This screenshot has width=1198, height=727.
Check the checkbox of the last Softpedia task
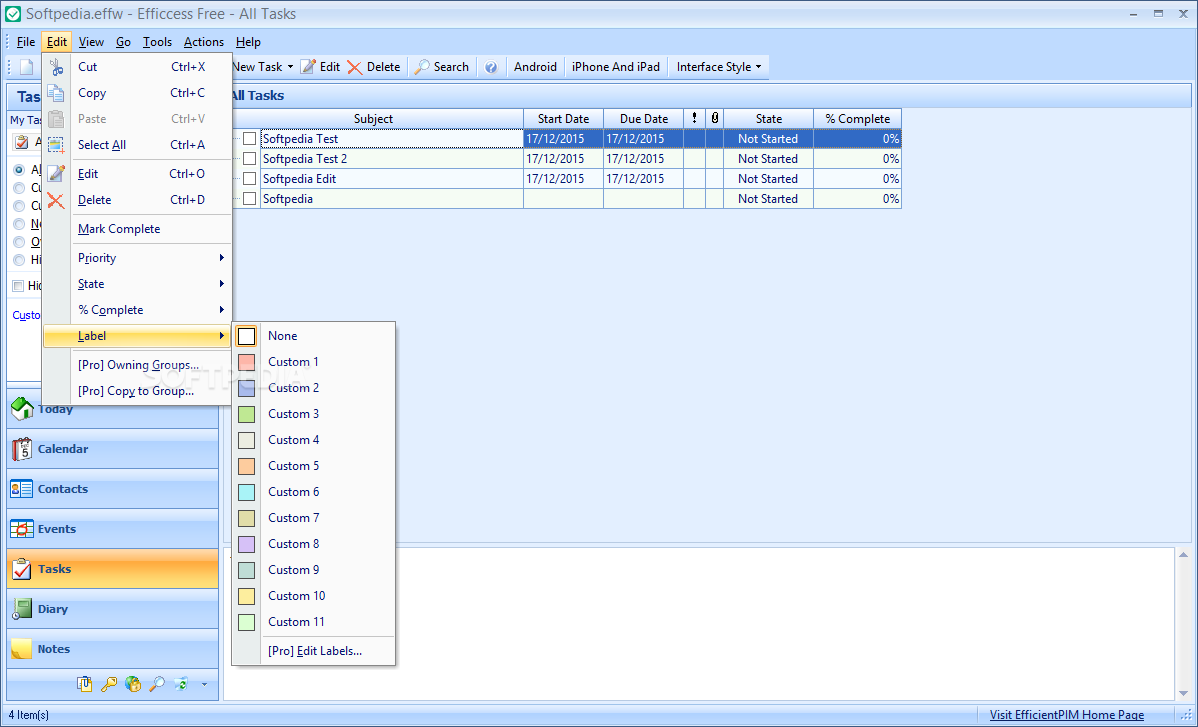[x=250, y=199]
